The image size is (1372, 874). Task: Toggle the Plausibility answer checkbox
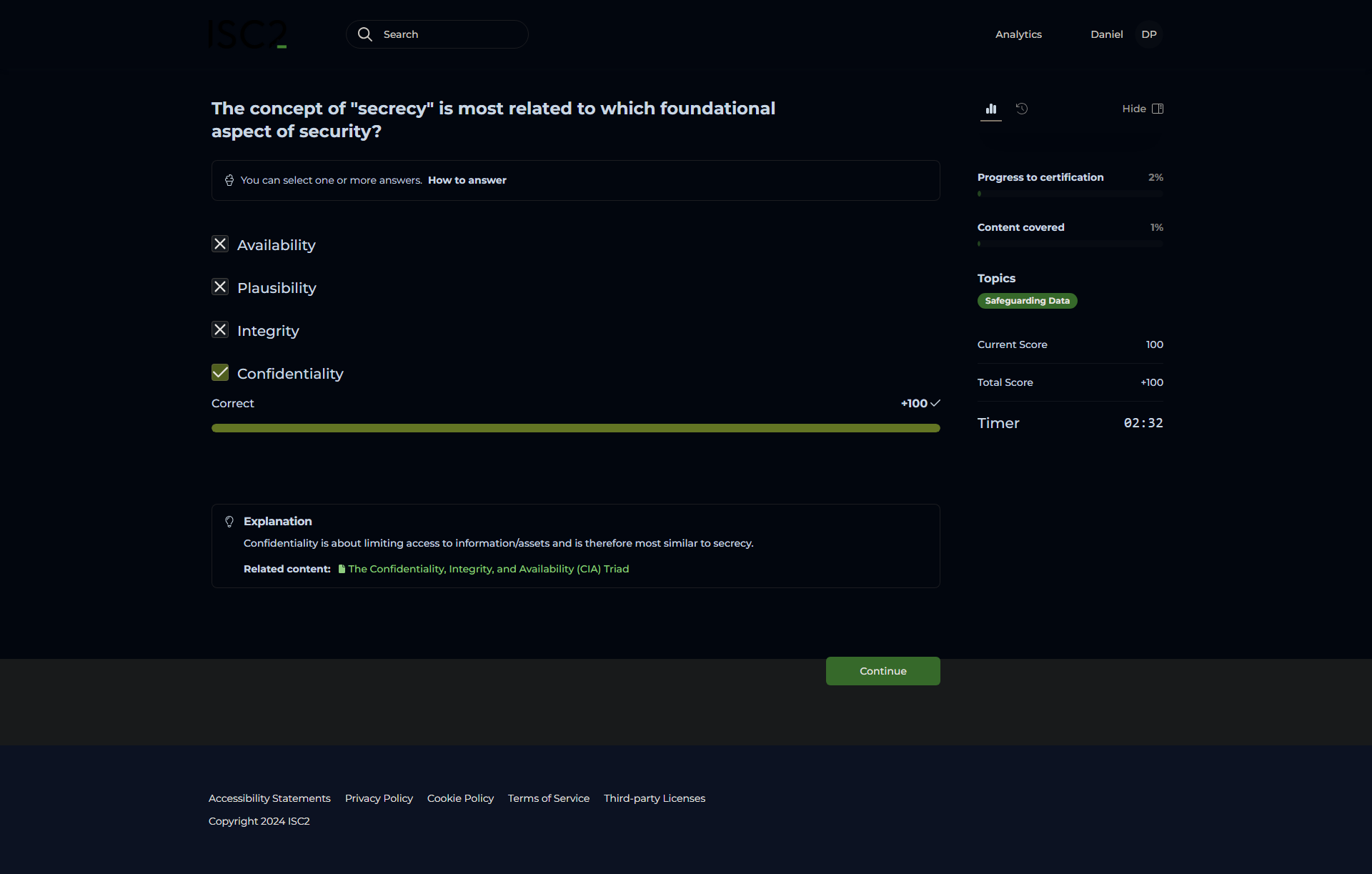point(220,287)
